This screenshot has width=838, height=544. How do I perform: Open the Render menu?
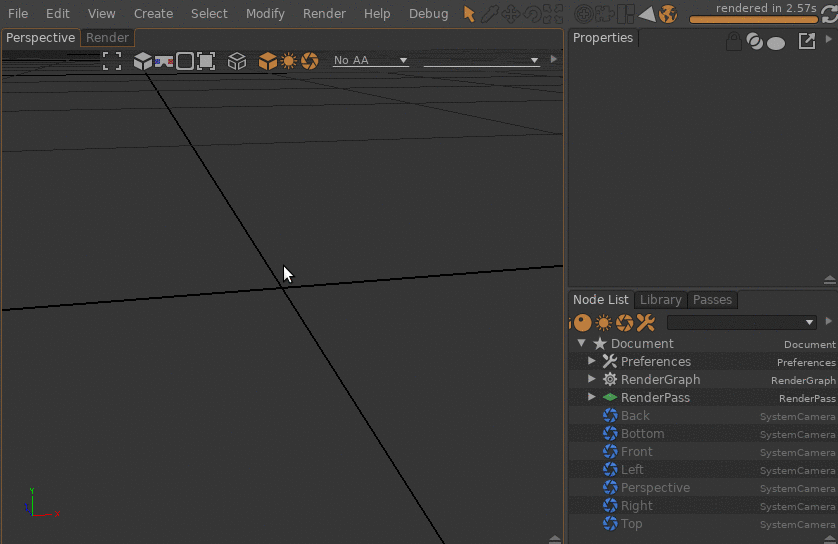pos(324,13)
